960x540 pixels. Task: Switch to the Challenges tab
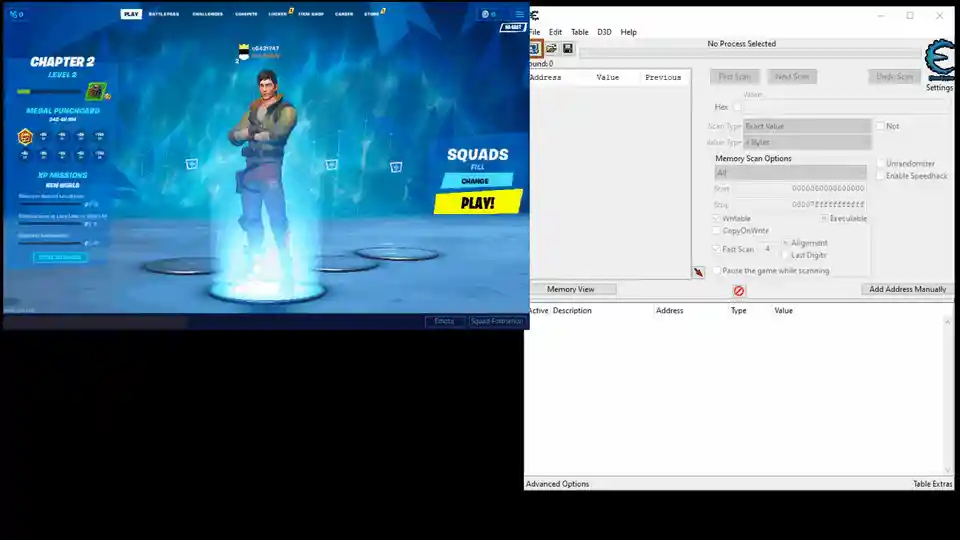208,13
